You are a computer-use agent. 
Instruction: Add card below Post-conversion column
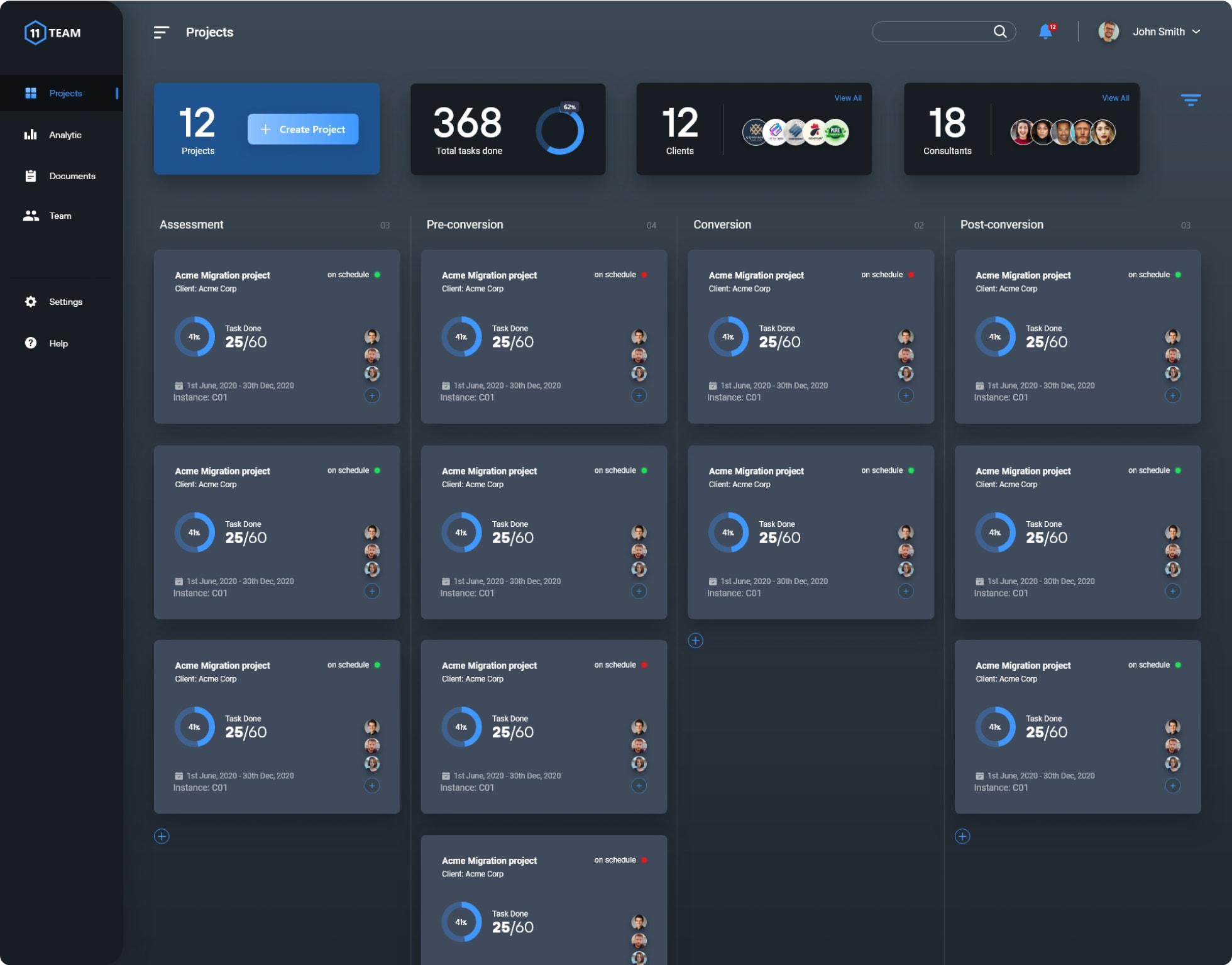point(962,836)
